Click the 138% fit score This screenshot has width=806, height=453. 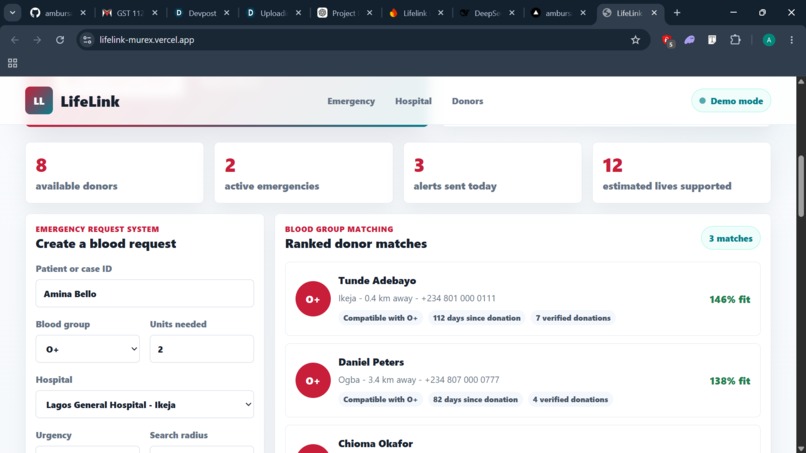[x=729, y=380]
